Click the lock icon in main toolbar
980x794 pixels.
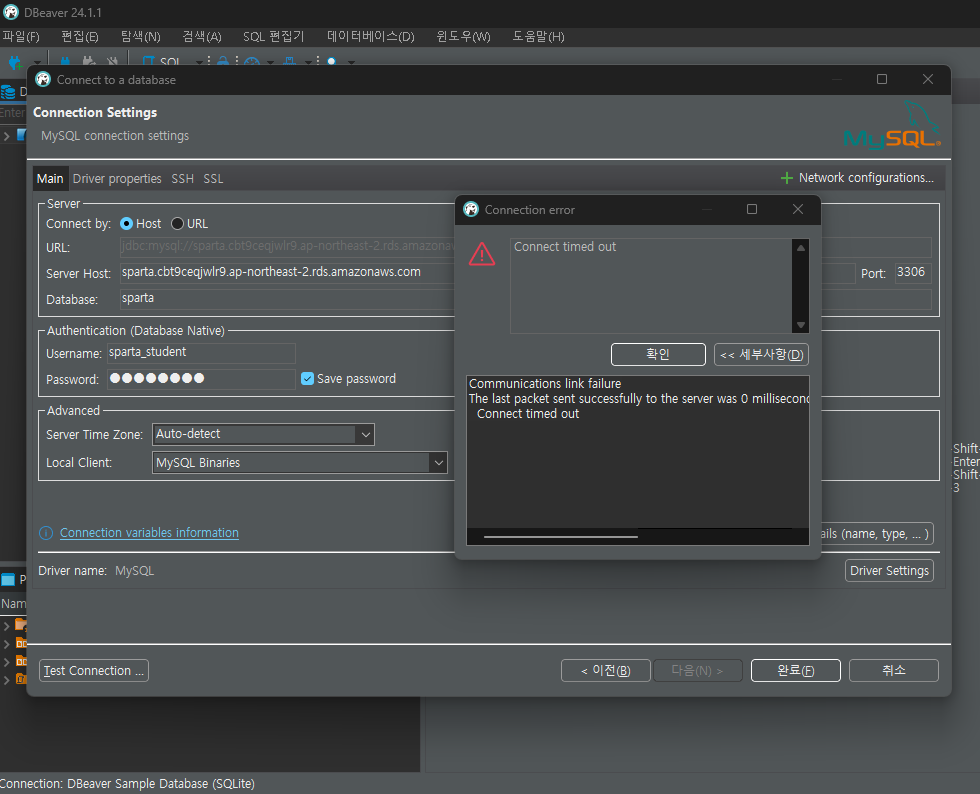[223, 61]
